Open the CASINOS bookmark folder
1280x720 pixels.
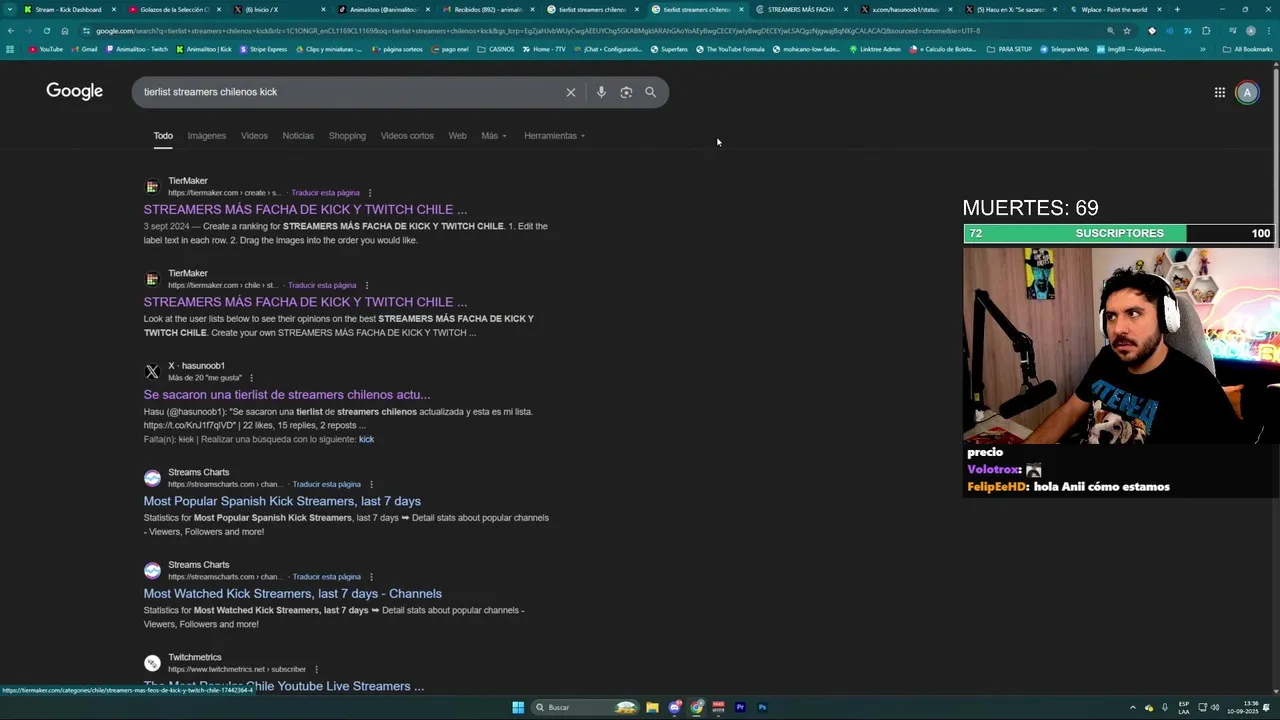tap(496, 49)
